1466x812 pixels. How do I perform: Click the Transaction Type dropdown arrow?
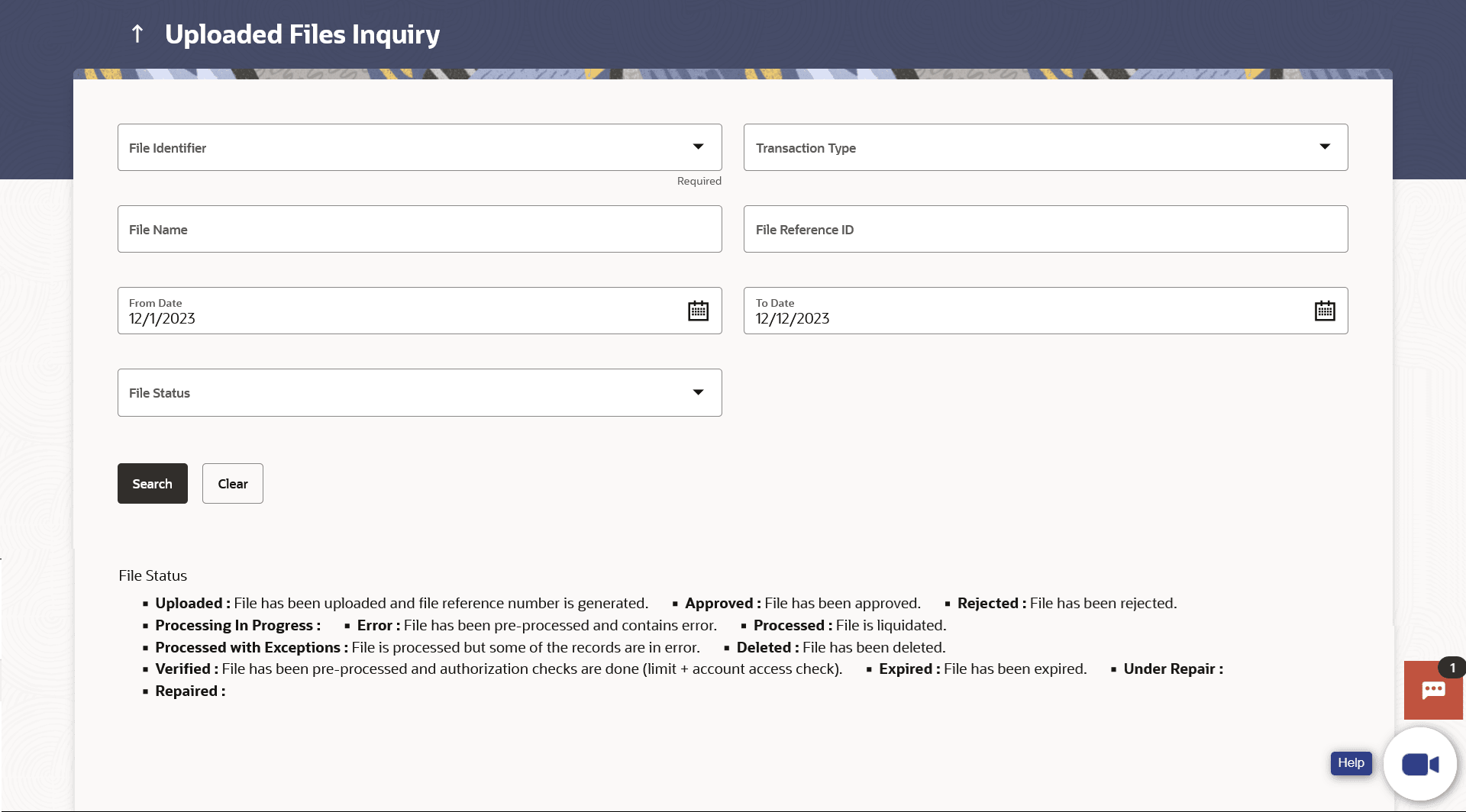1325,147
